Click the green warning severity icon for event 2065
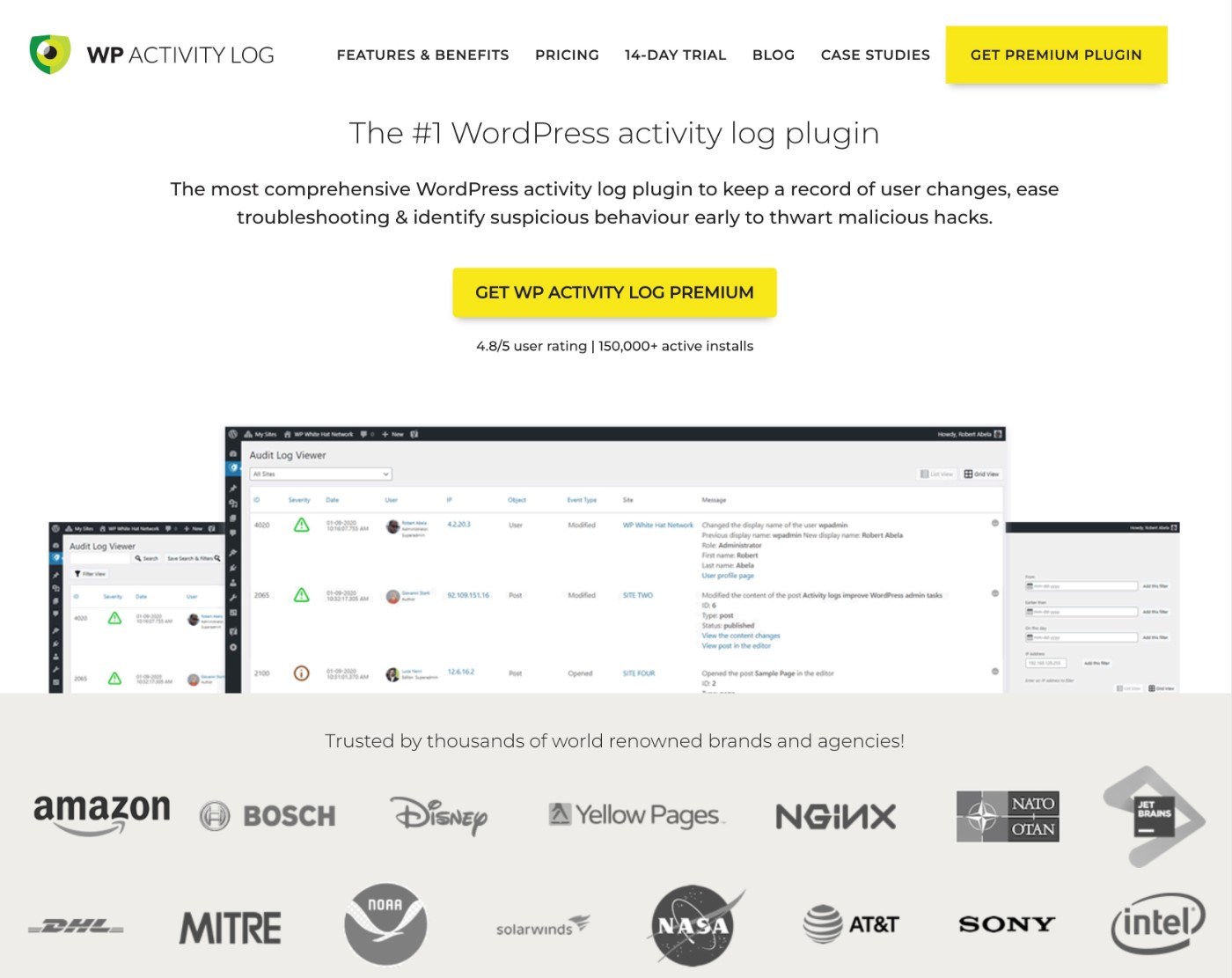 301,595
